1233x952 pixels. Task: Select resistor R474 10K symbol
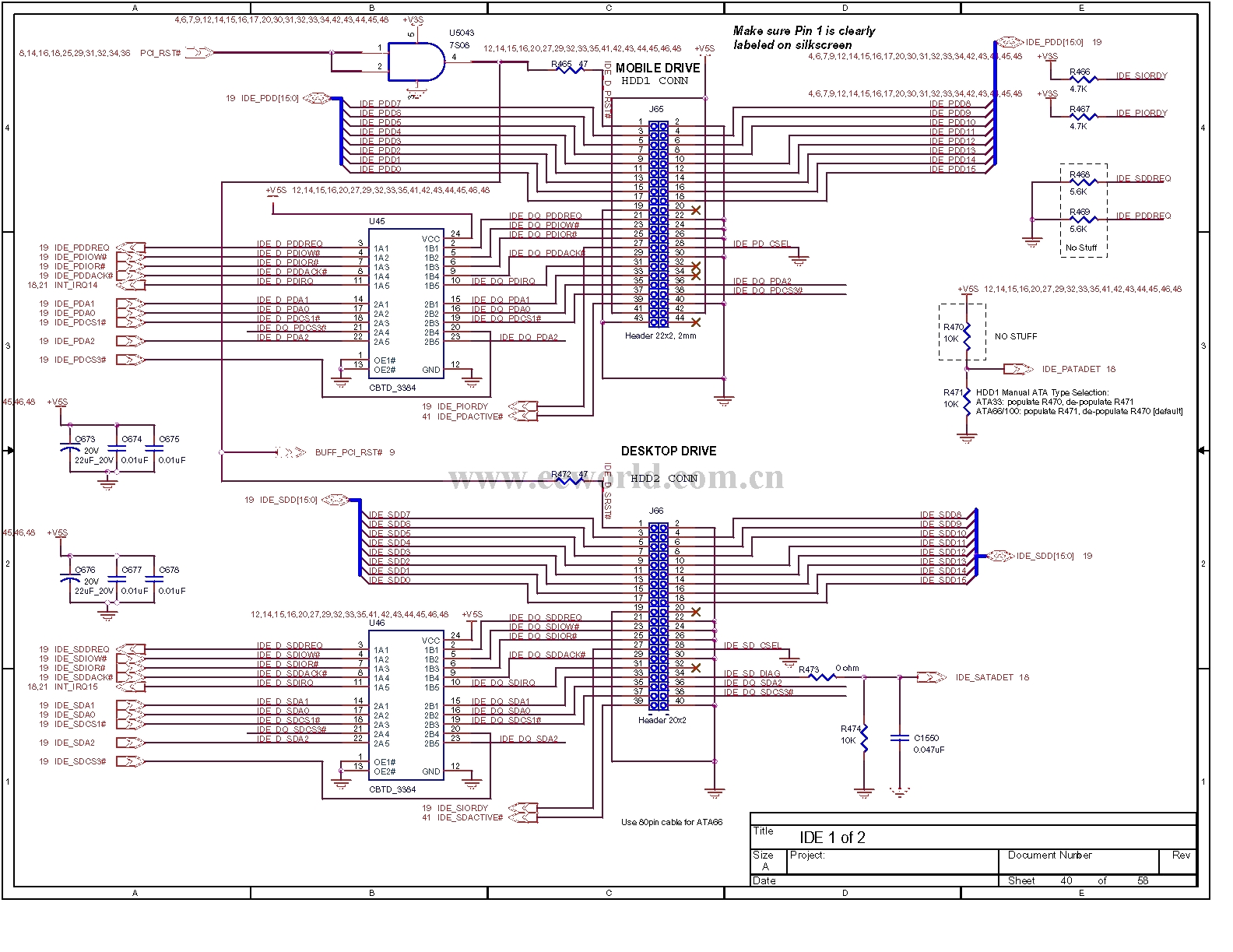864,737
